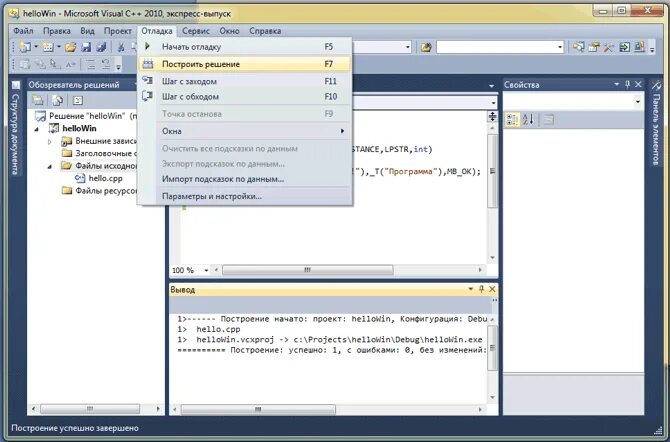This screenshot has width=670, height=442.
Task: Open the Вид menu
Action: pos(87,31)
